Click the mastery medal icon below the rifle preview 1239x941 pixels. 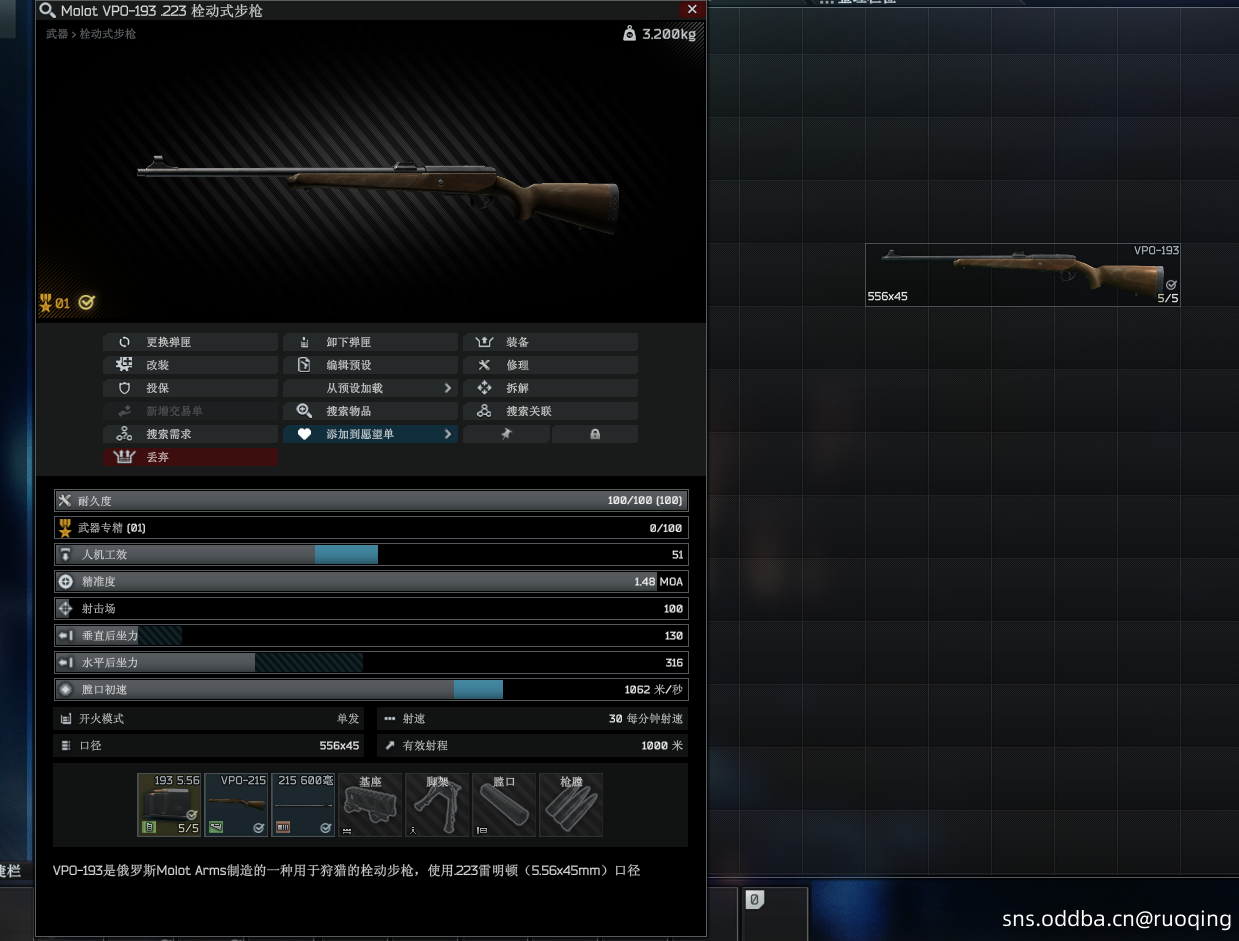click(x=46, y=302)
